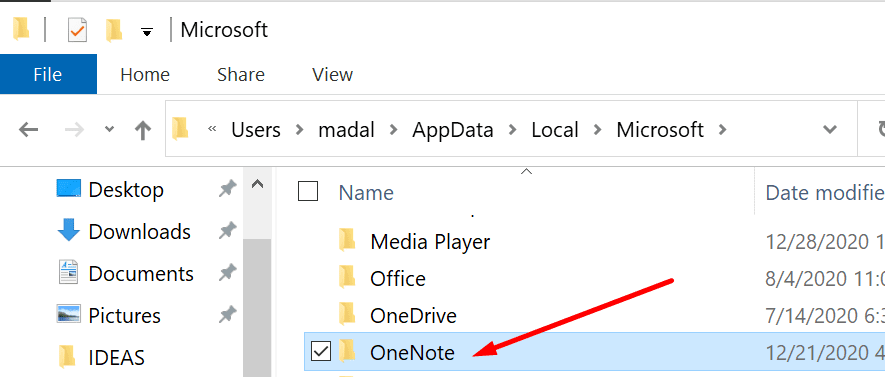Viewport: 885px width, 377px height.
Task: Navigate to Local in breadcrumb
Action: (555, 130)
